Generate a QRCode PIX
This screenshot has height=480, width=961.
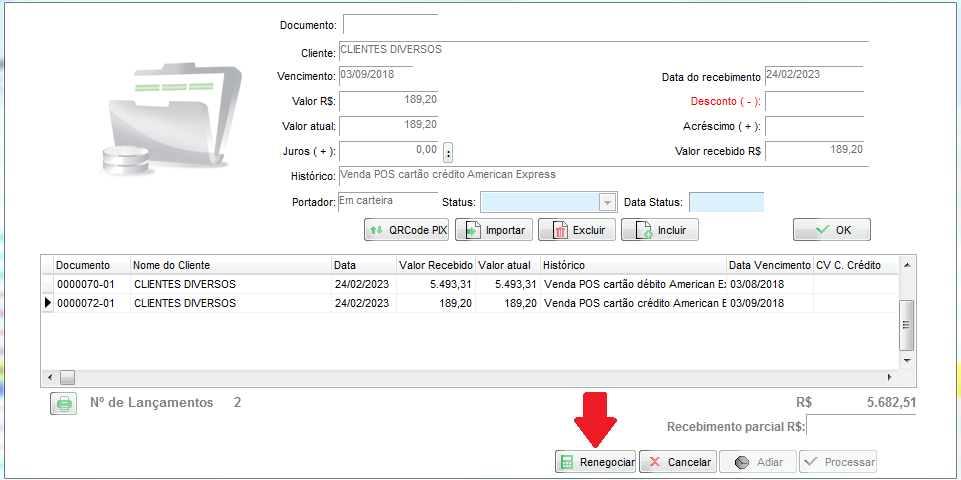coord(406,230)
